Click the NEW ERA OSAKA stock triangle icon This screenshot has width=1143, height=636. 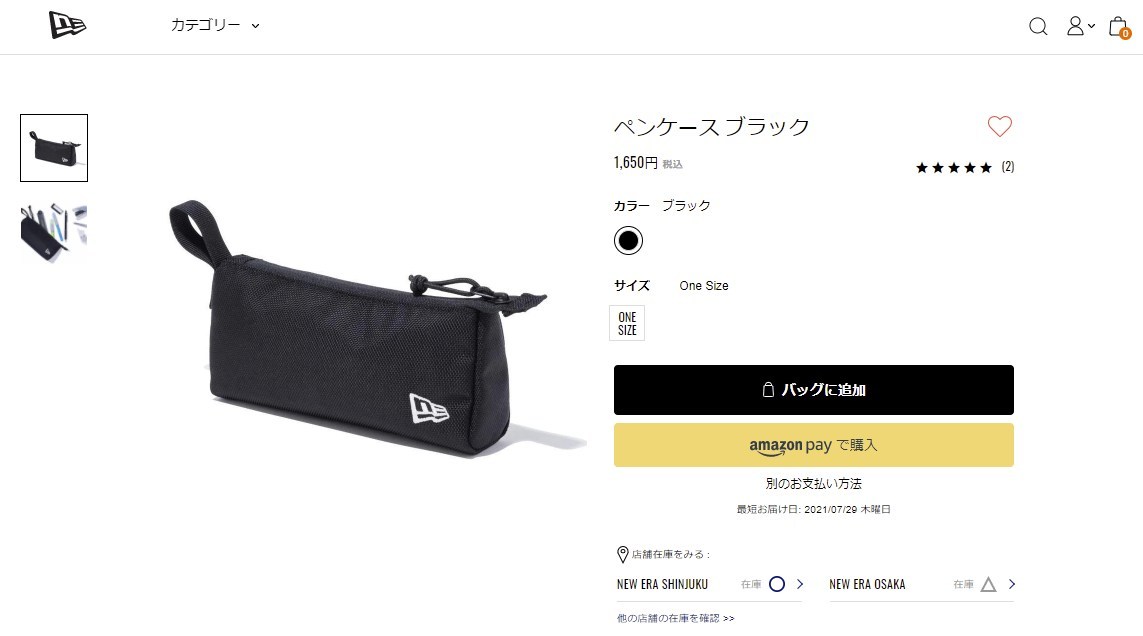pos(988,584)
